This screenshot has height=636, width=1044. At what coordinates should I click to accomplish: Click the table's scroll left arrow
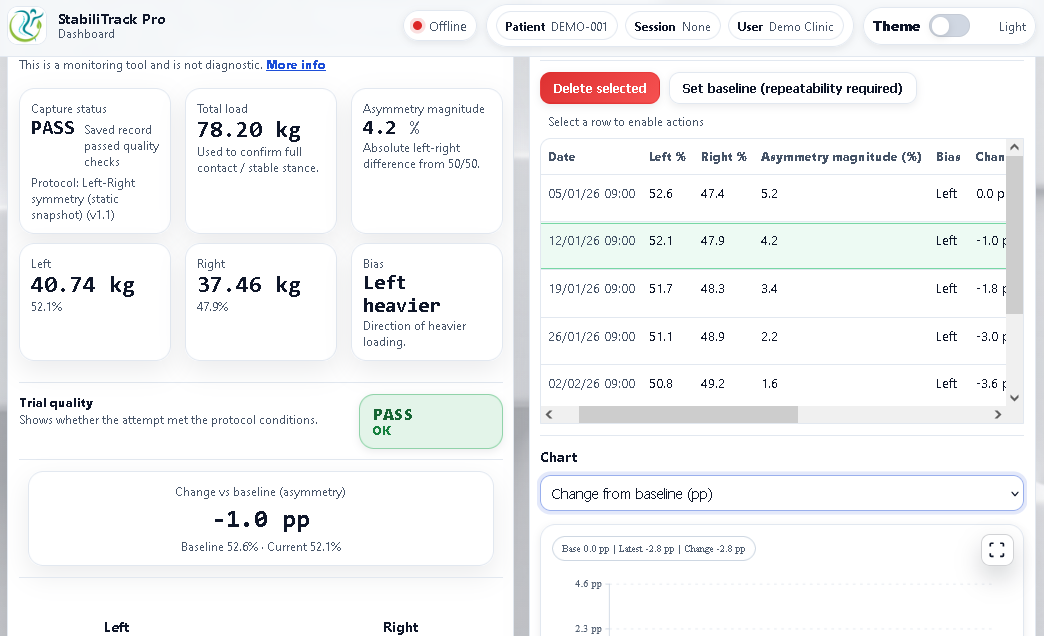549,414
